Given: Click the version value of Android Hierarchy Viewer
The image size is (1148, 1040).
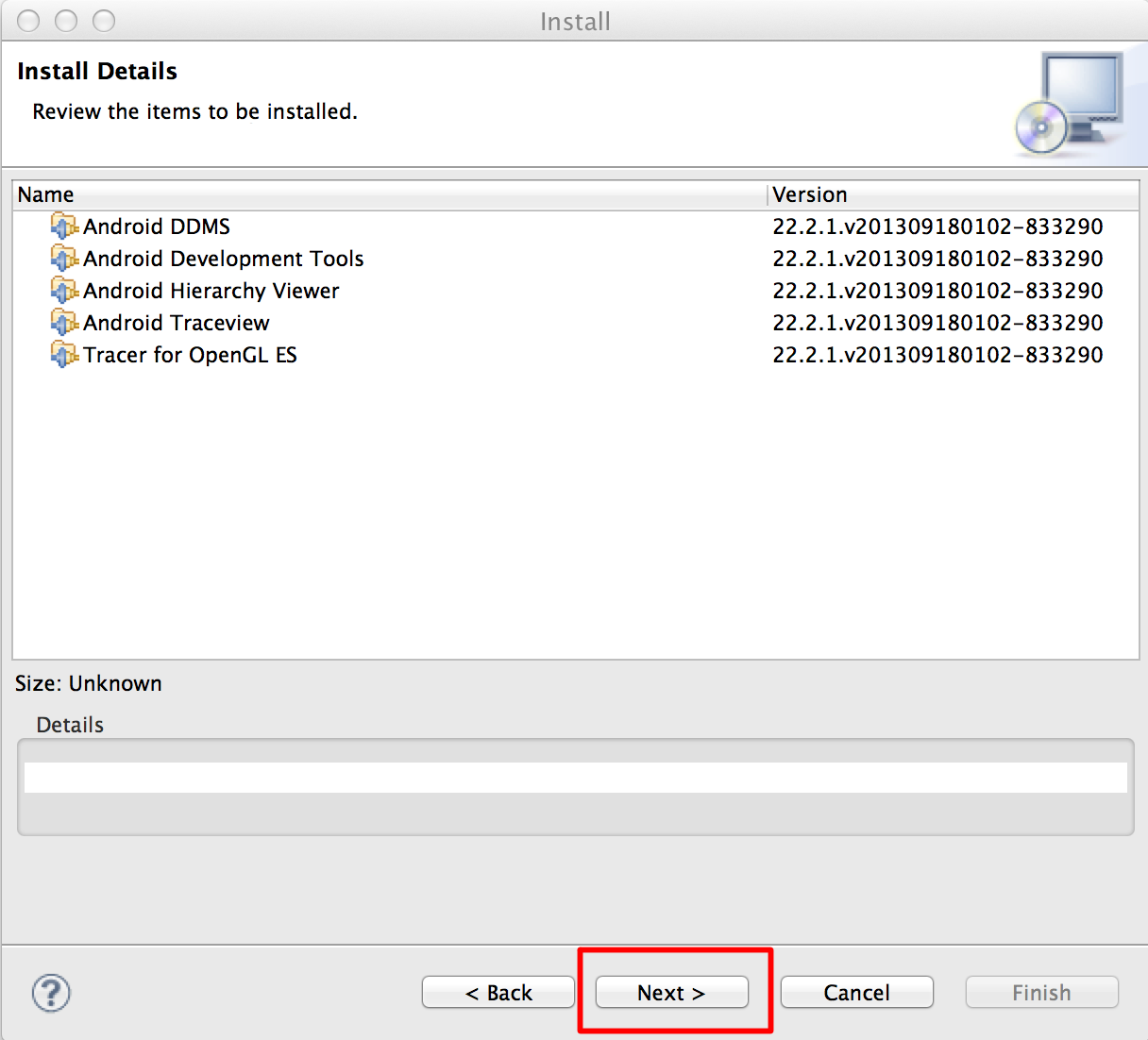Looking at the screenshot, I should click(937, 291).
